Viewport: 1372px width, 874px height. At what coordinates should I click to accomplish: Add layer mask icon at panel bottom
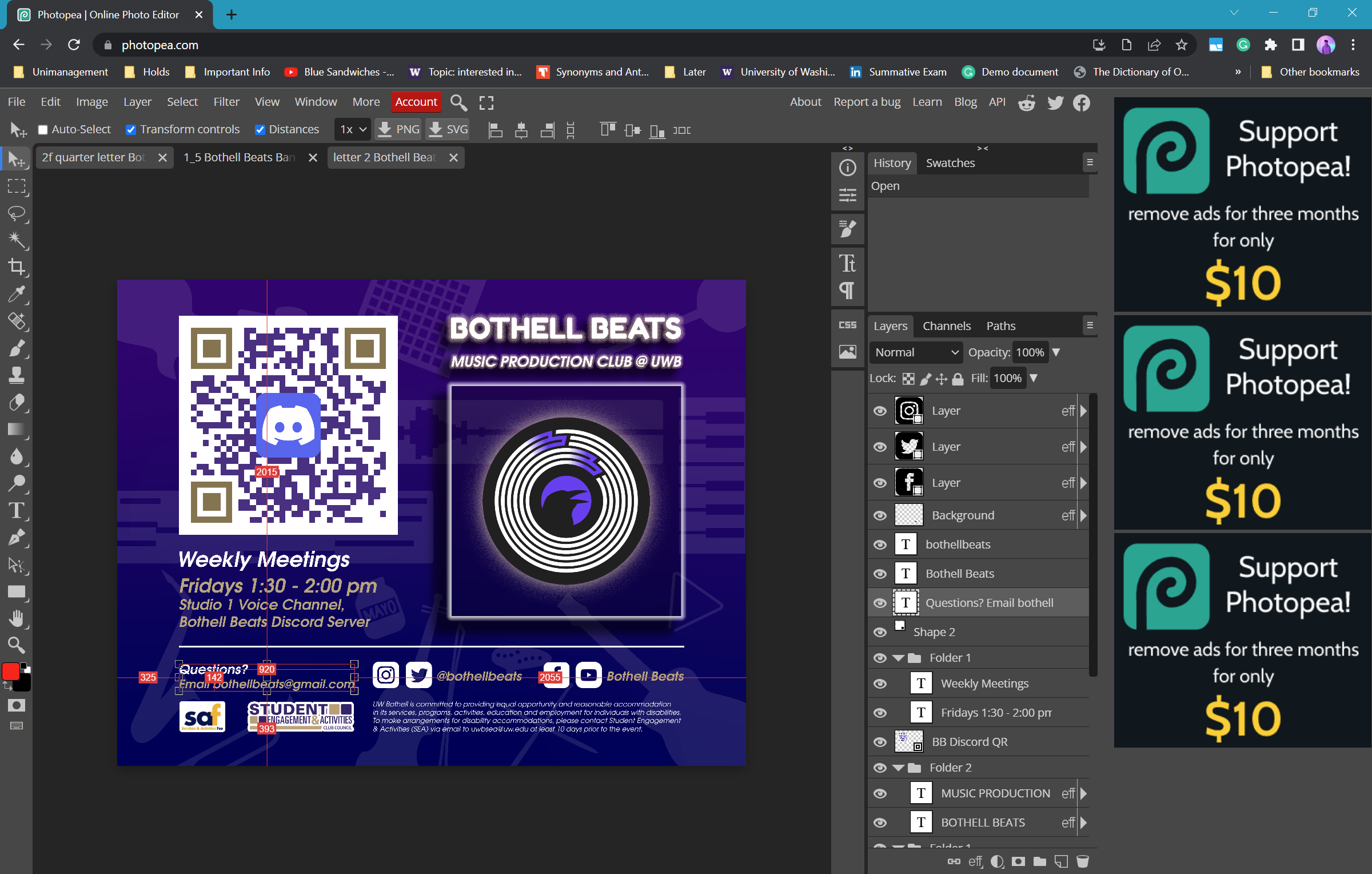(x=1018, y=861)
